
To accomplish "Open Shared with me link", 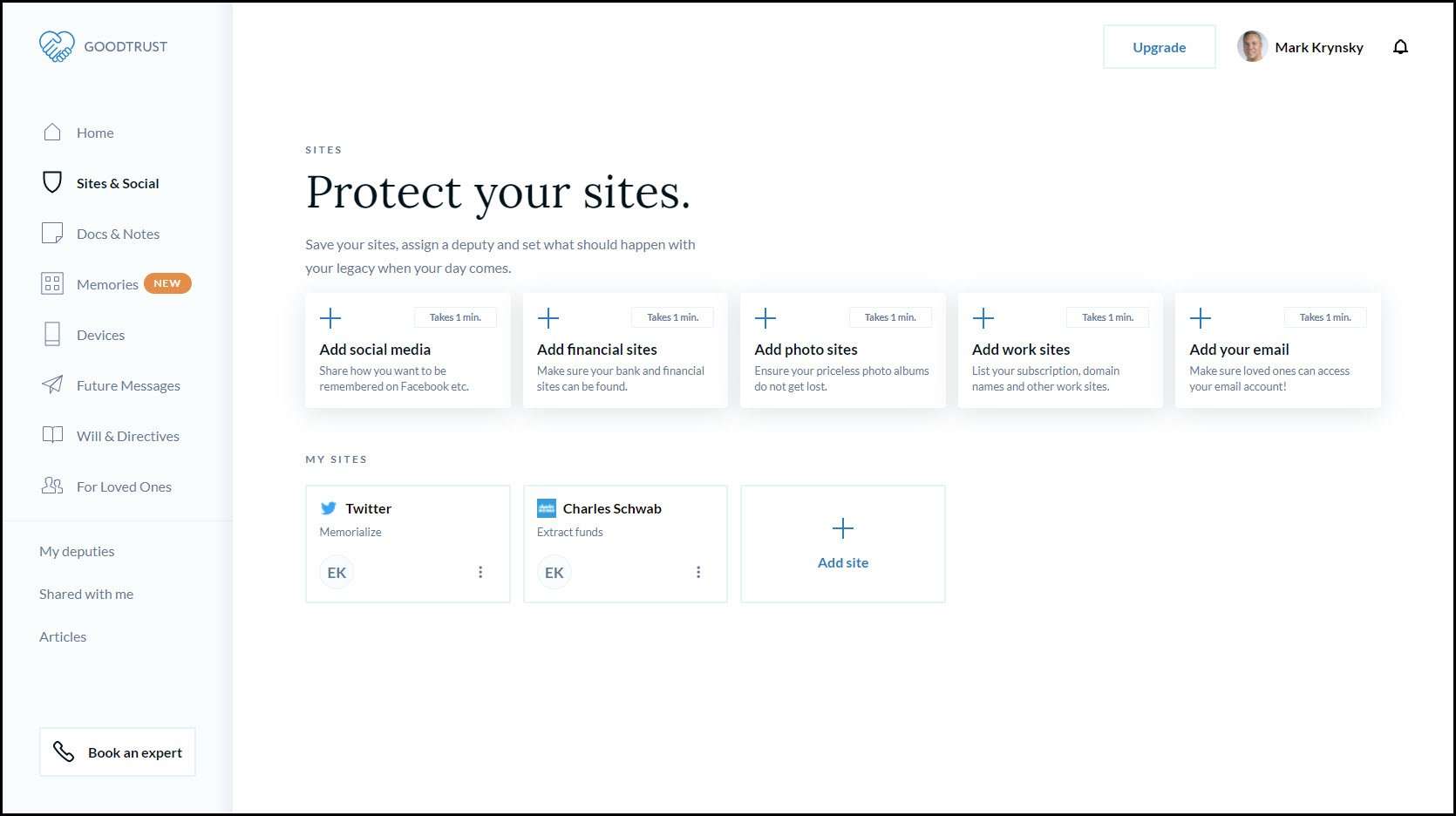I will pos(86,594).
